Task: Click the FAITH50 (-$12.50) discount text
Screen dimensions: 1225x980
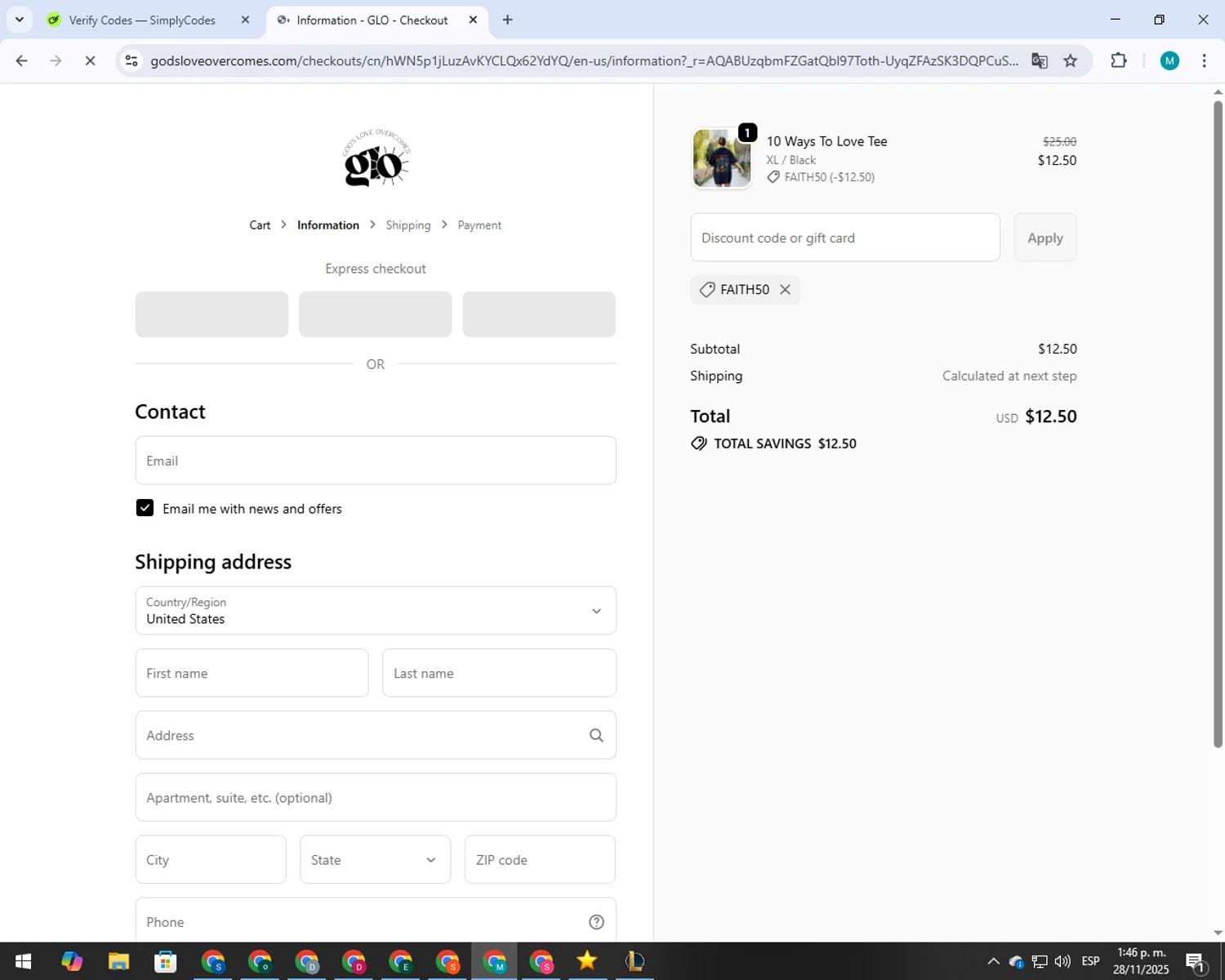Action: (829, 177)
